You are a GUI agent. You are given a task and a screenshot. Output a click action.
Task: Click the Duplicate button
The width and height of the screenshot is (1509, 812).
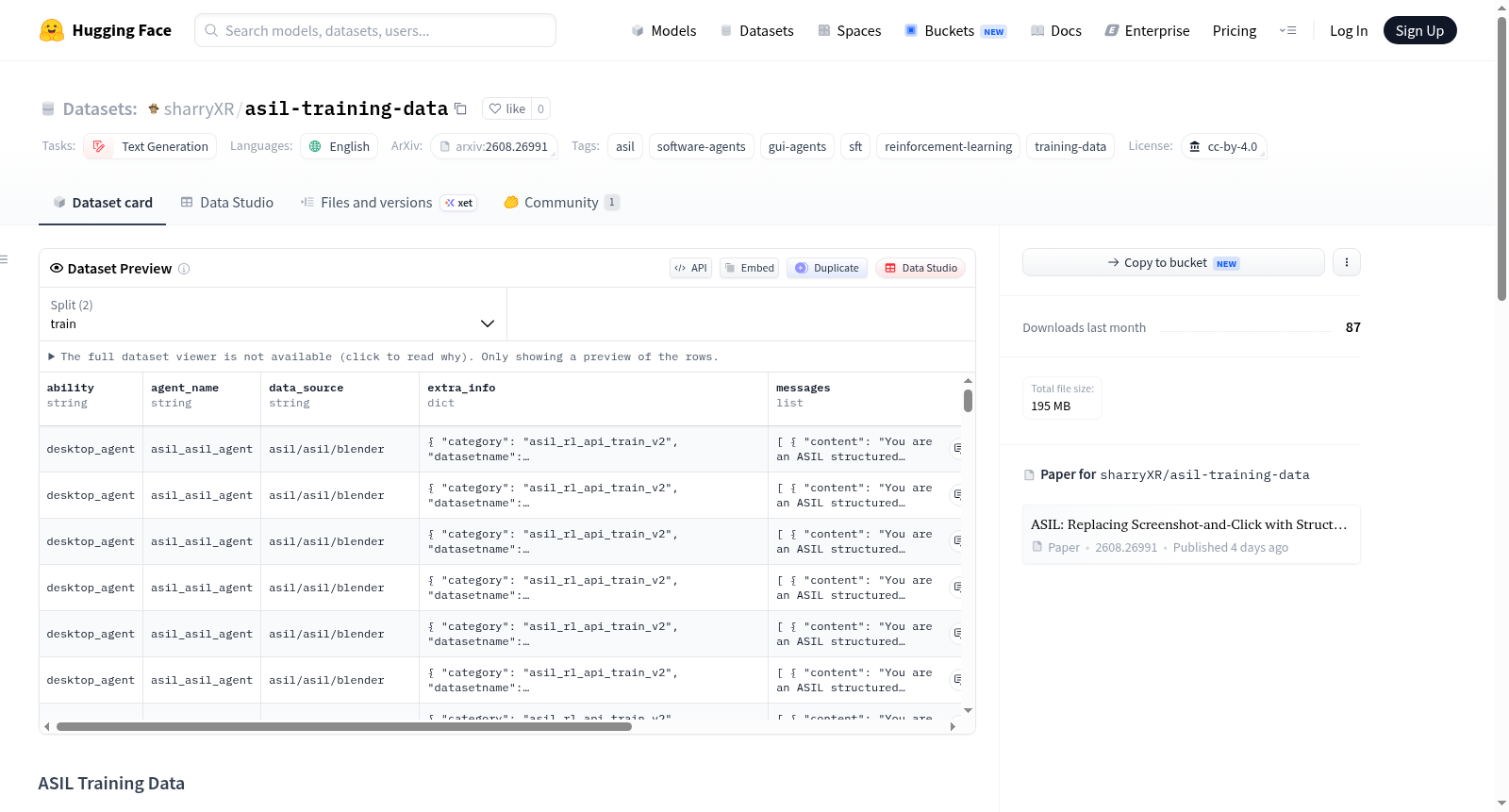(827, 268)
